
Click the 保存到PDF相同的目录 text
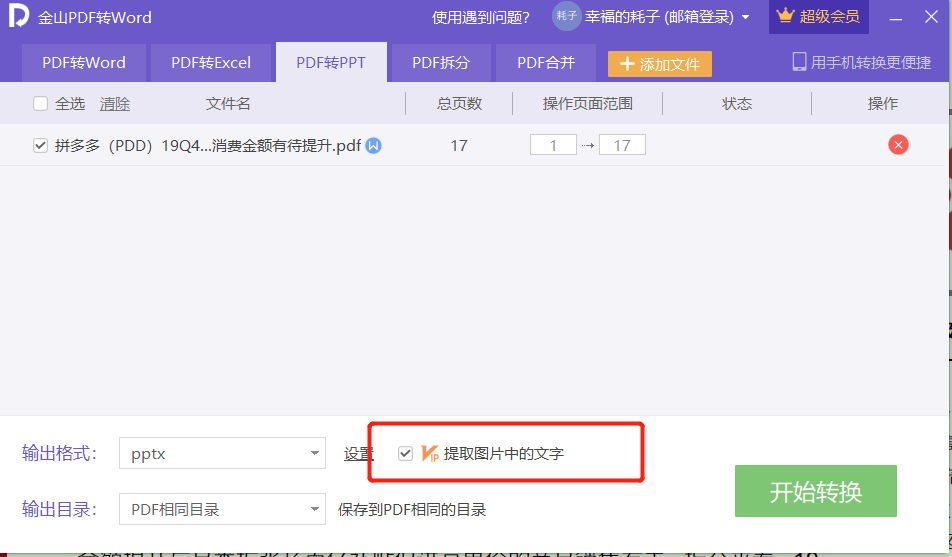pos(412,510)
